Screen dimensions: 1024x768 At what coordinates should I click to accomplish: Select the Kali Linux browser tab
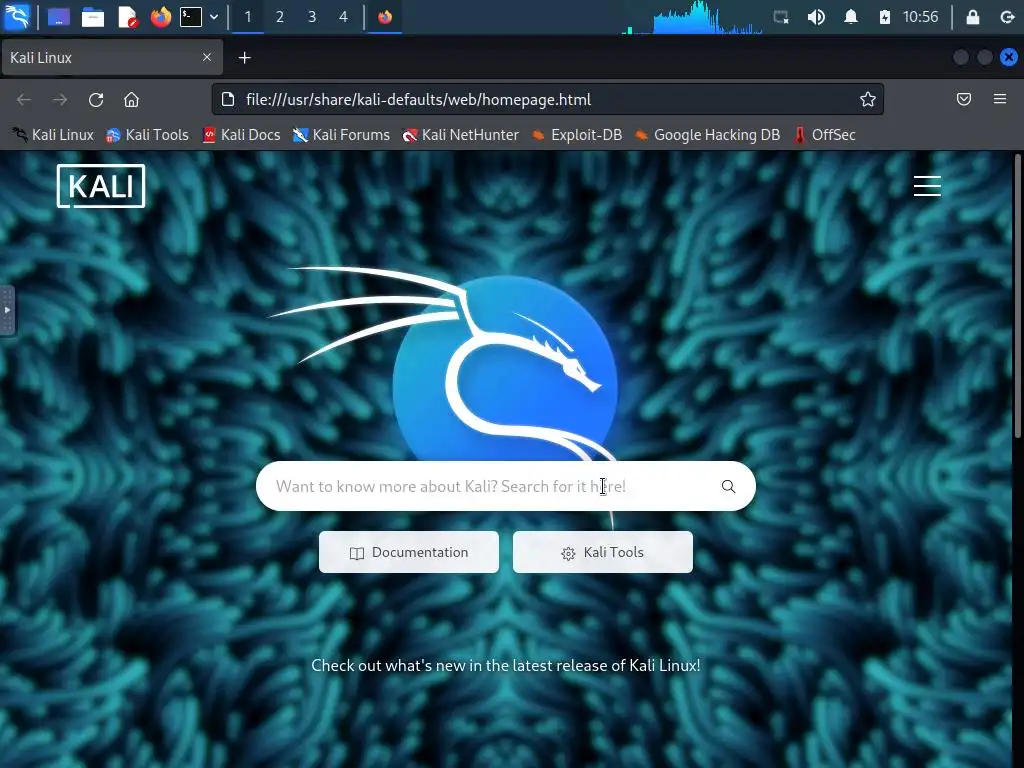pos(112,57)
